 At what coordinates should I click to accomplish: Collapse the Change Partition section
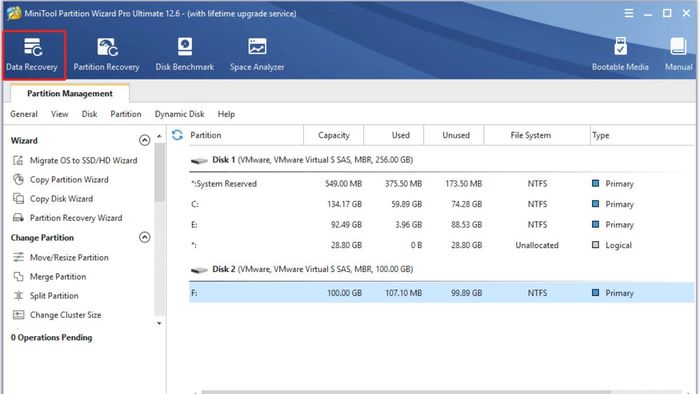144,237
